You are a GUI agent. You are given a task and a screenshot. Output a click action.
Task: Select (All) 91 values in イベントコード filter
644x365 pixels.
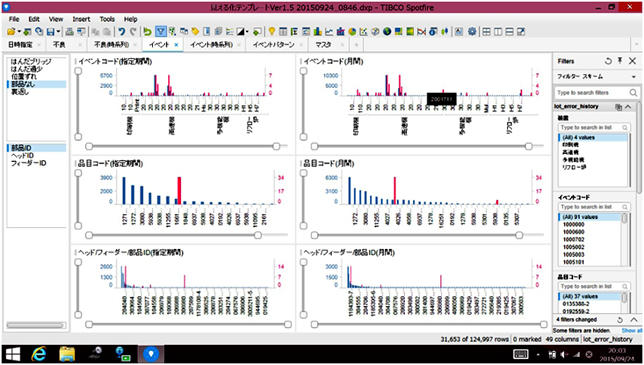point(590,217)
